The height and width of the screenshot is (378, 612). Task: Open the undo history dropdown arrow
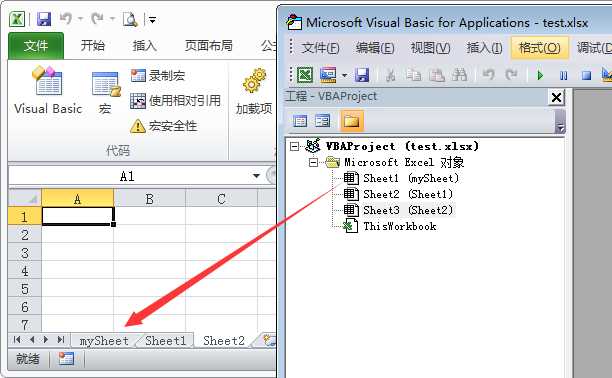coord(81,18)
